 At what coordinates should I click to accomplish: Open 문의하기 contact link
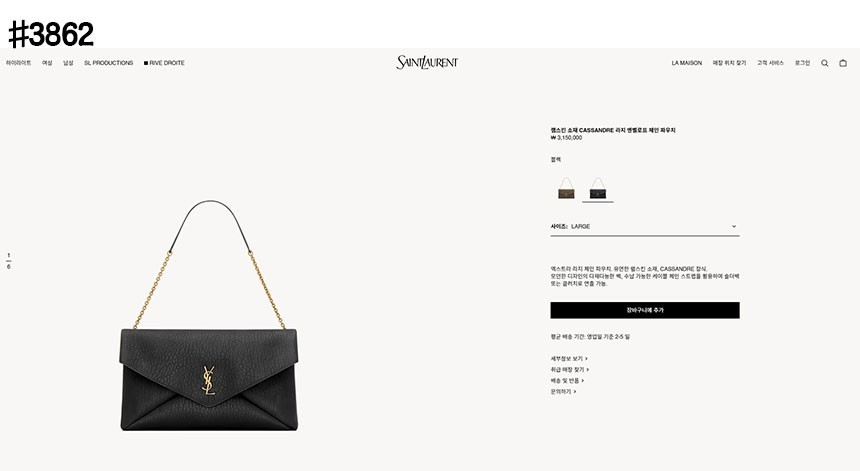[x=563, y=391]
